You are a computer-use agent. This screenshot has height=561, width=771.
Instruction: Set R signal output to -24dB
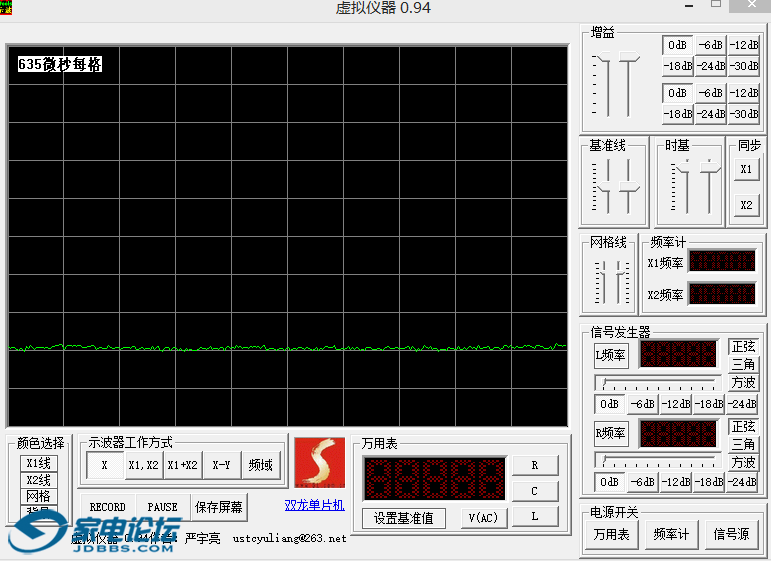[742, 482]
